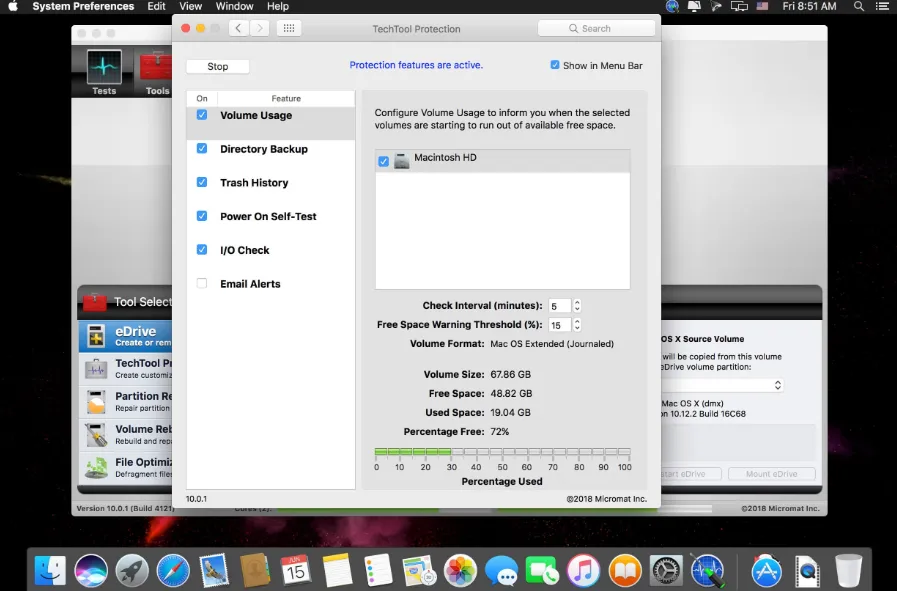Open Finder from the dock

click(50, 570)
